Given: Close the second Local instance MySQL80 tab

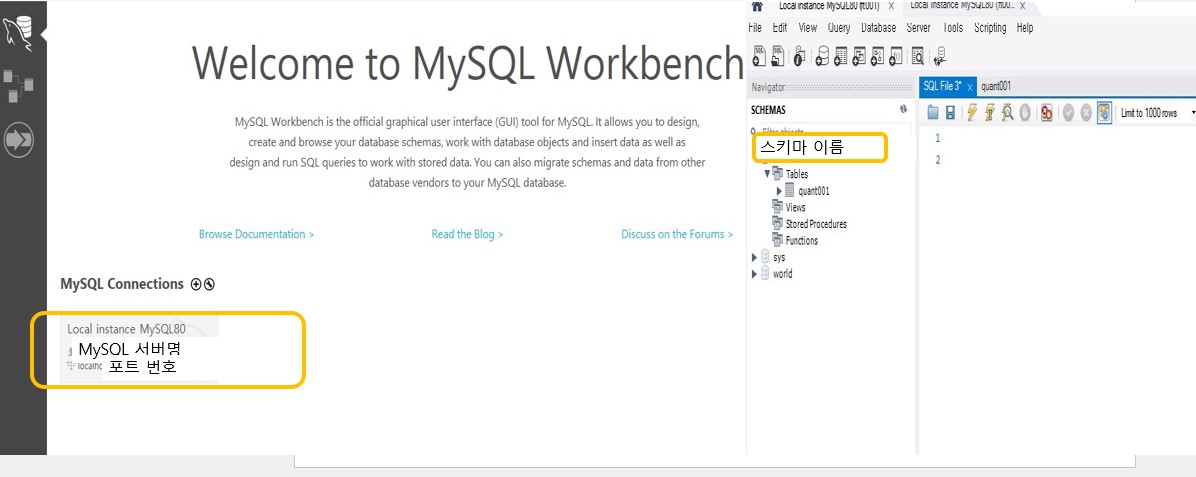Looking at the screenshot, I should click(x=1023, y=6).
